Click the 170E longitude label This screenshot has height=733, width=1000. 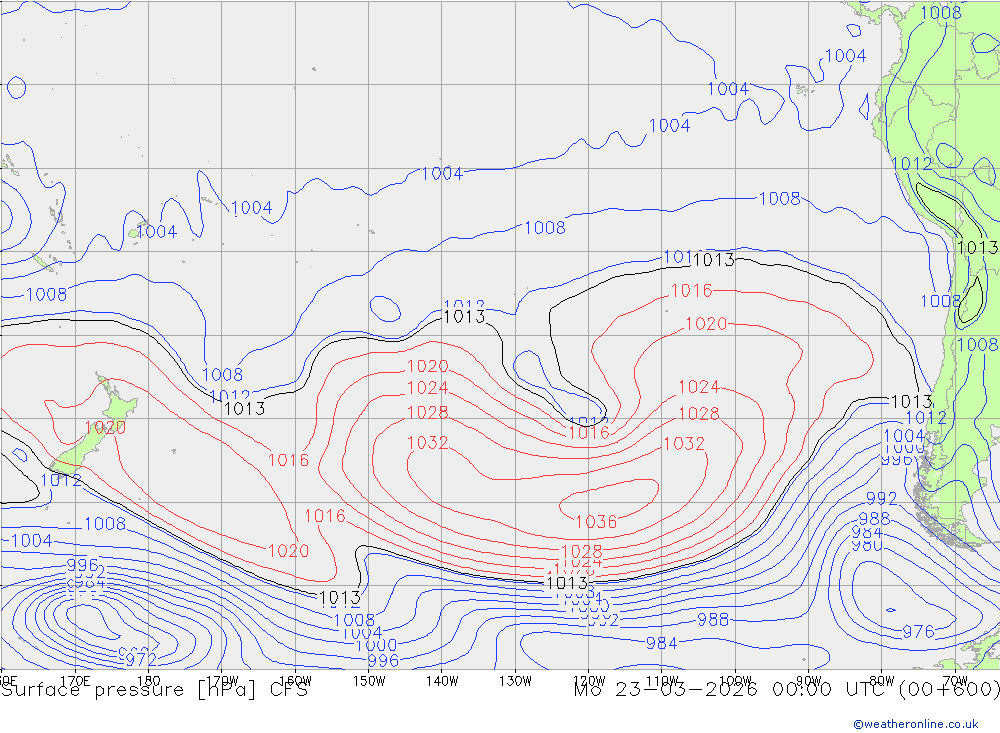tap(75, 681)
